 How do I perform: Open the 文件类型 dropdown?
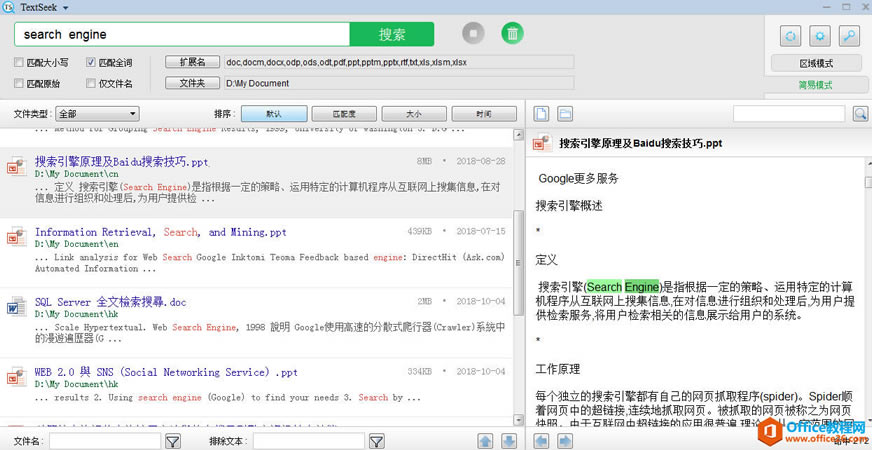point(97,114)
